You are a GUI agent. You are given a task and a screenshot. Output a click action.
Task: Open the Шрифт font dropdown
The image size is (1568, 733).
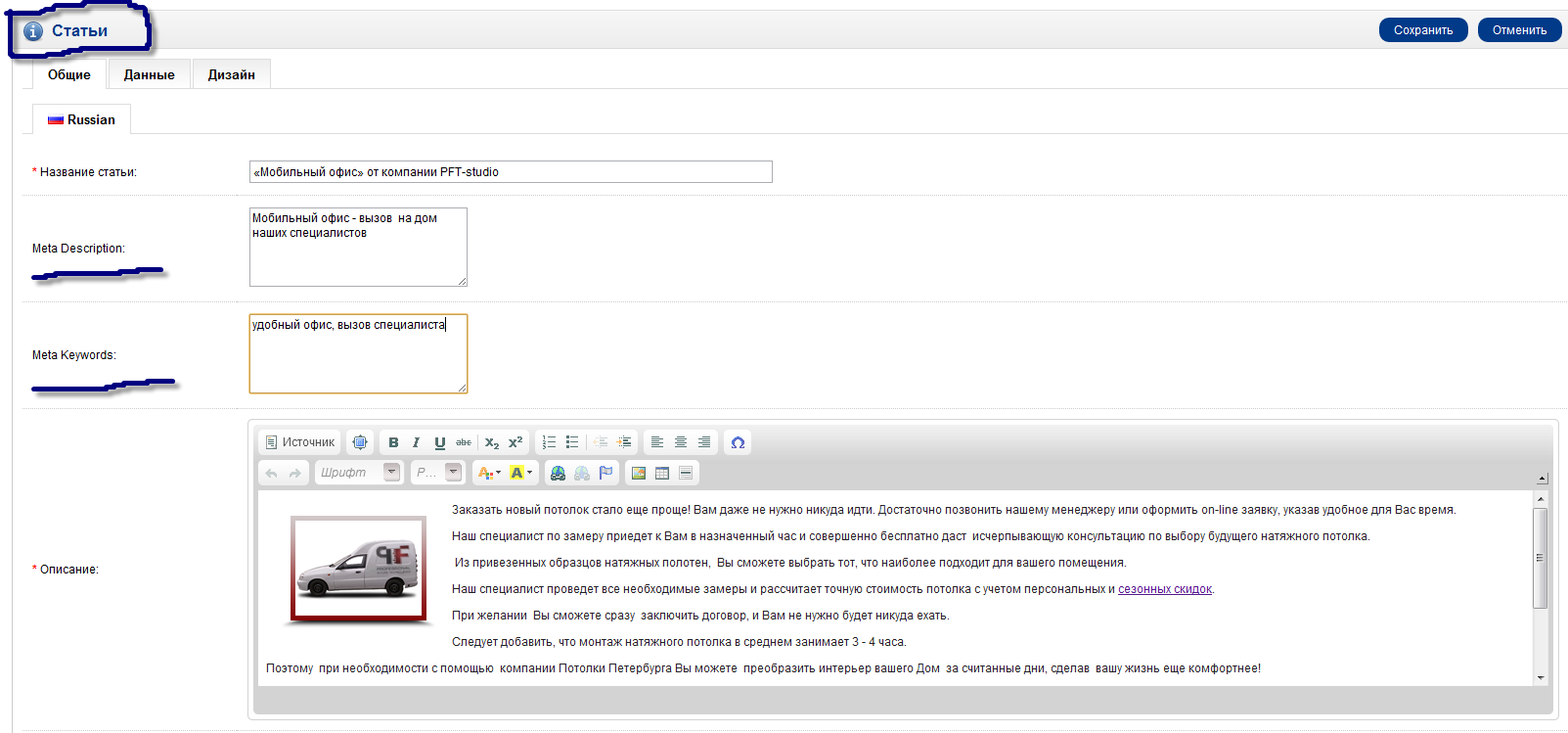[391, 472]
